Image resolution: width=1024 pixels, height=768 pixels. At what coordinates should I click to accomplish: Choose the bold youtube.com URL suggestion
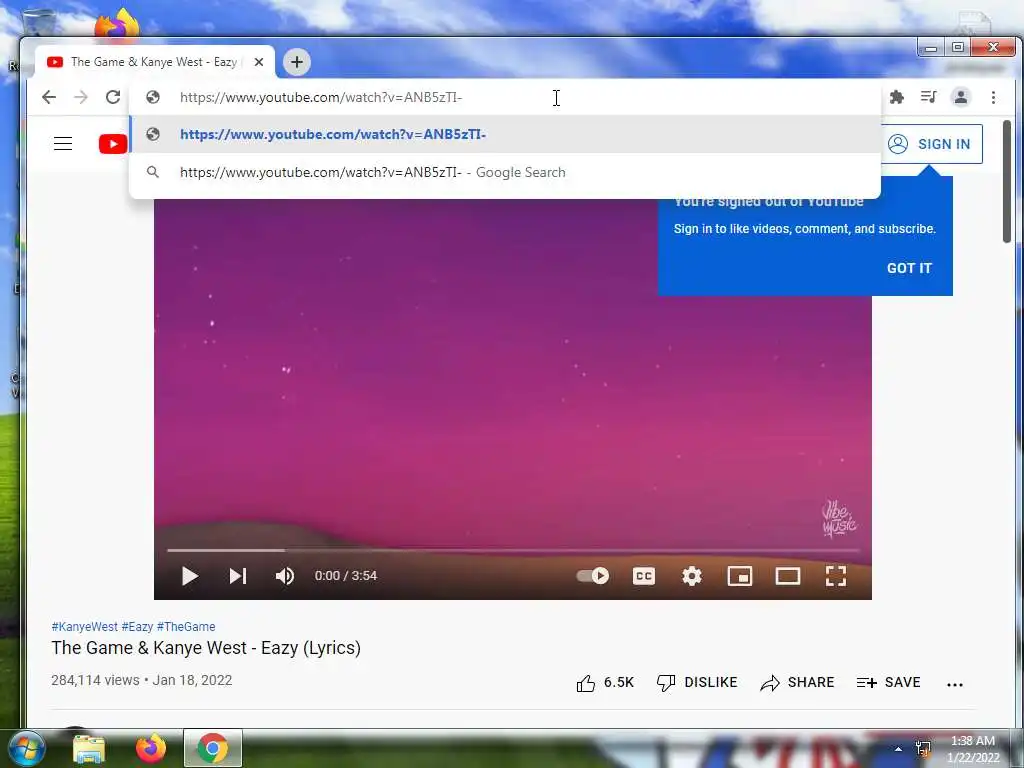pos(505,135)
